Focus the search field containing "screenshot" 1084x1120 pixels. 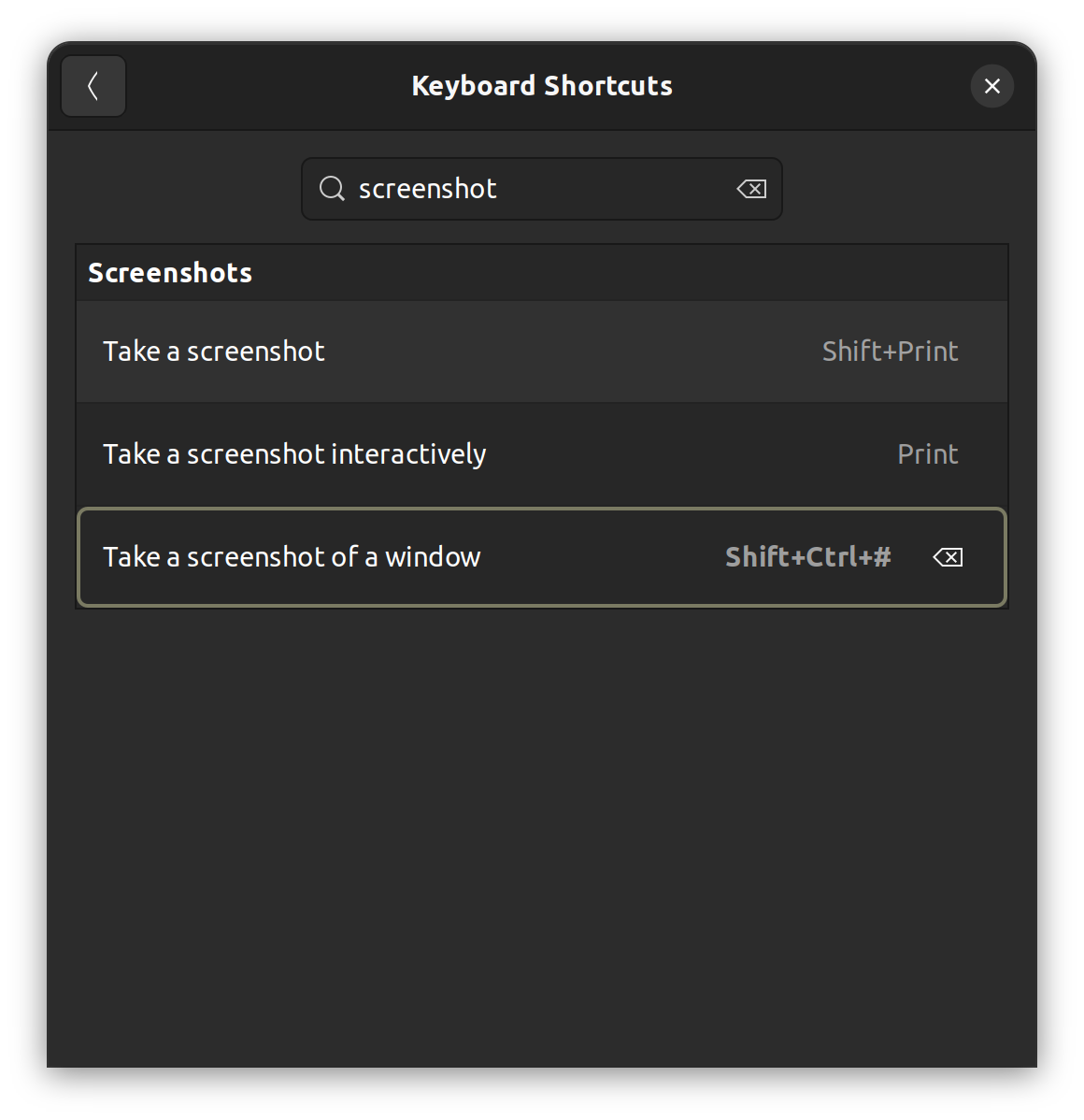click(x=542, y=189)
